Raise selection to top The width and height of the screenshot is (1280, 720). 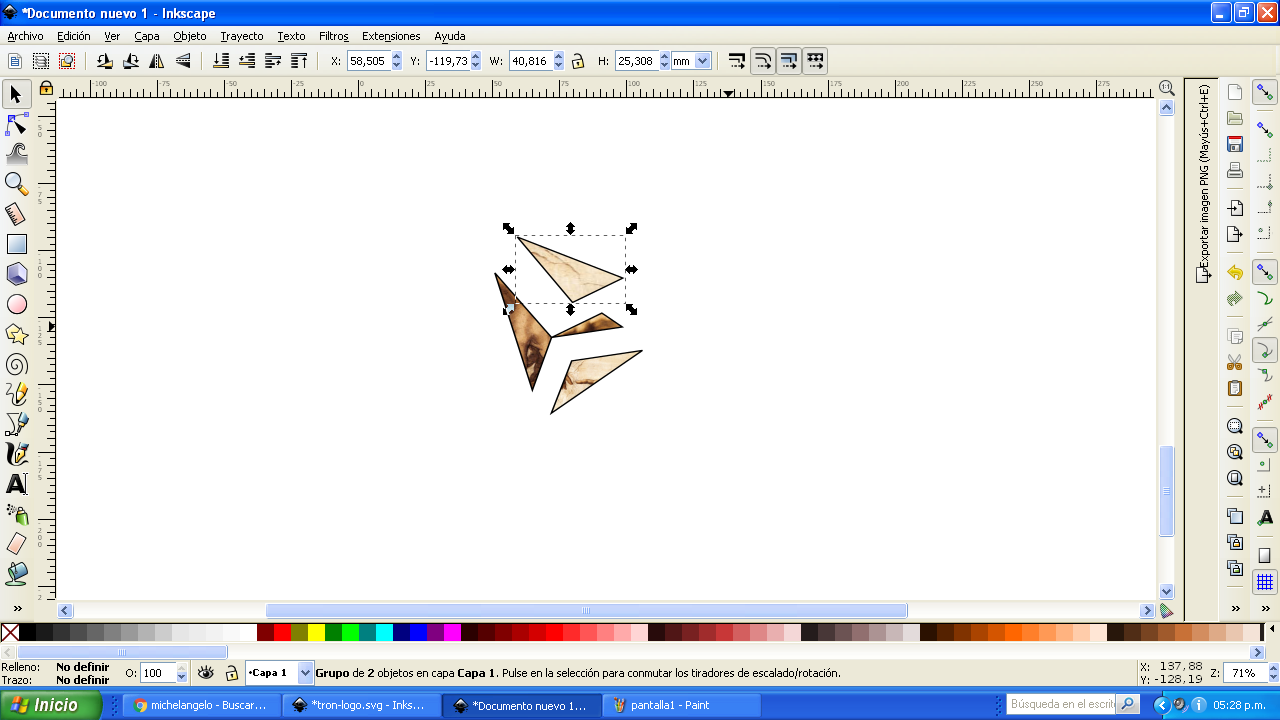(299, 61)
